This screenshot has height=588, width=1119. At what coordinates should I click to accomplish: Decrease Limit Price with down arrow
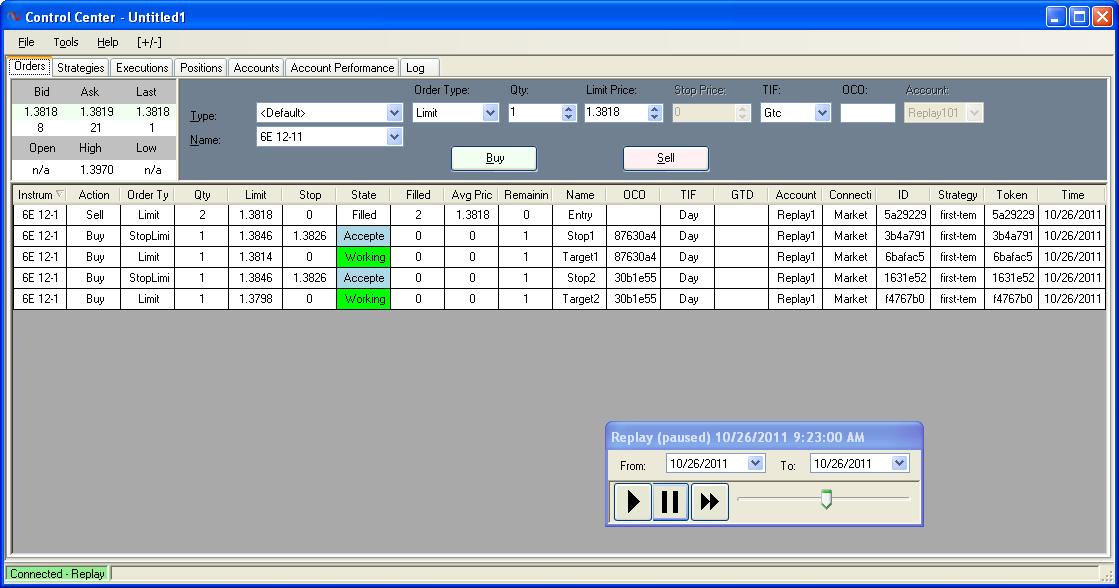[654, 117]
